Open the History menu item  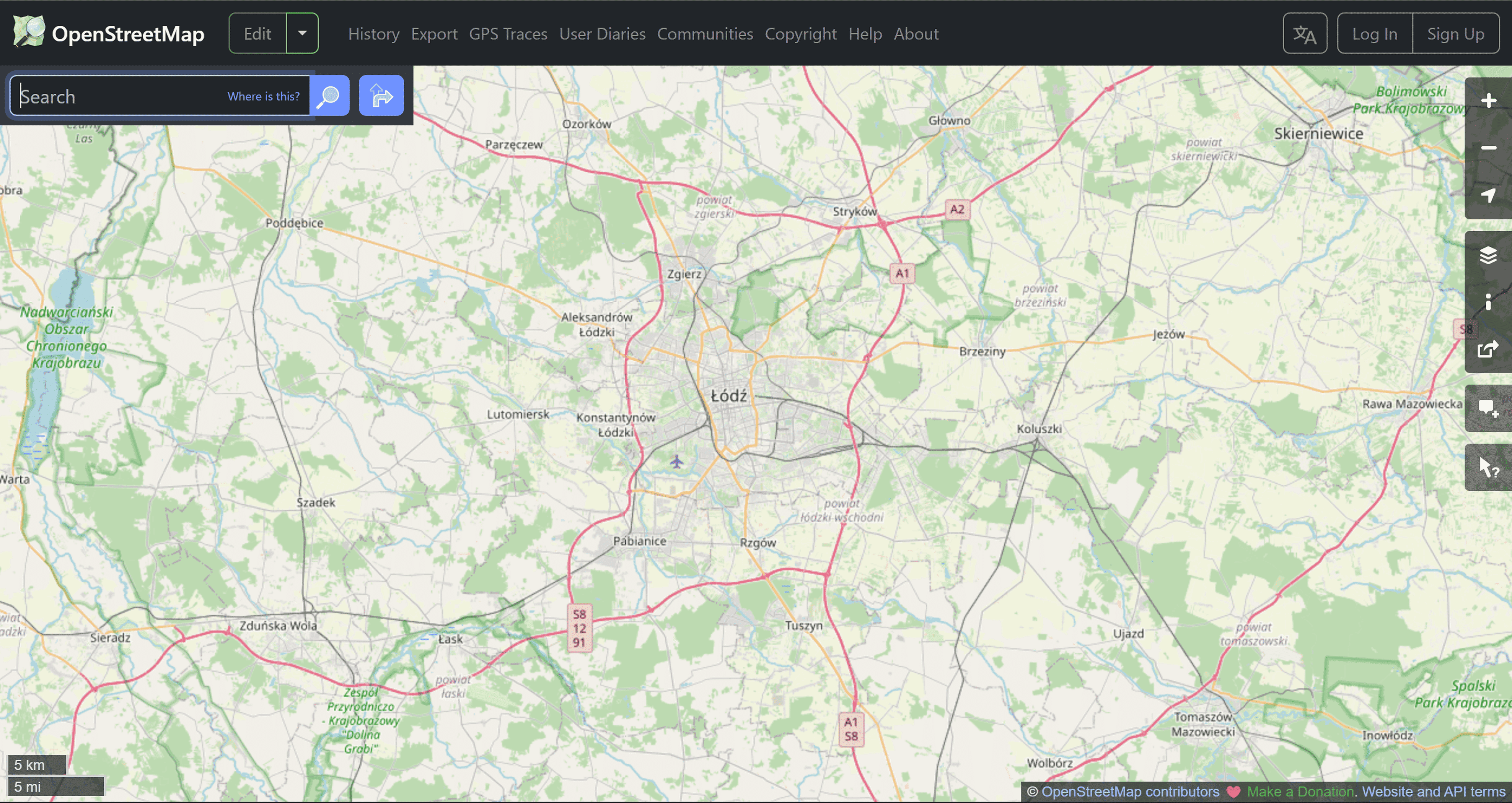(x=373, y=34)
